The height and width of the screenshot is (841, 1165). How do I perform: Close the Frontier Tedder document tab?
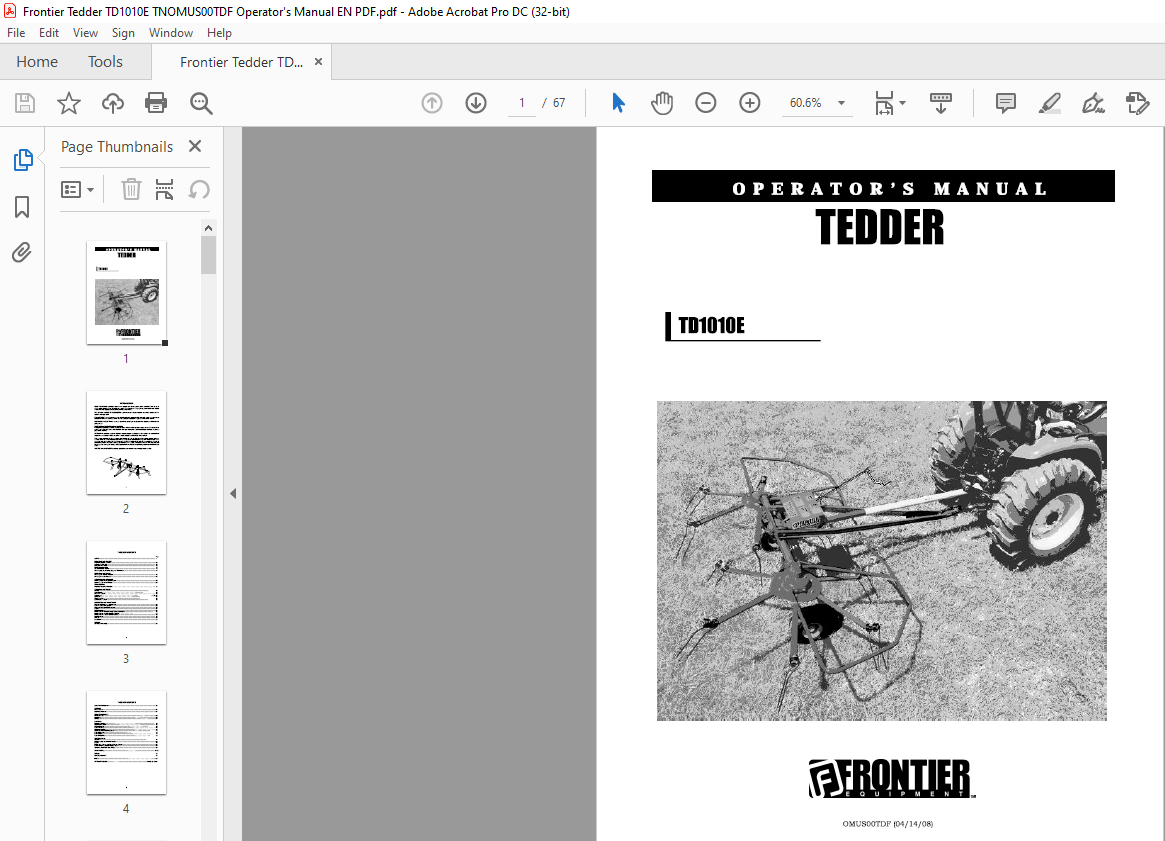318,62
